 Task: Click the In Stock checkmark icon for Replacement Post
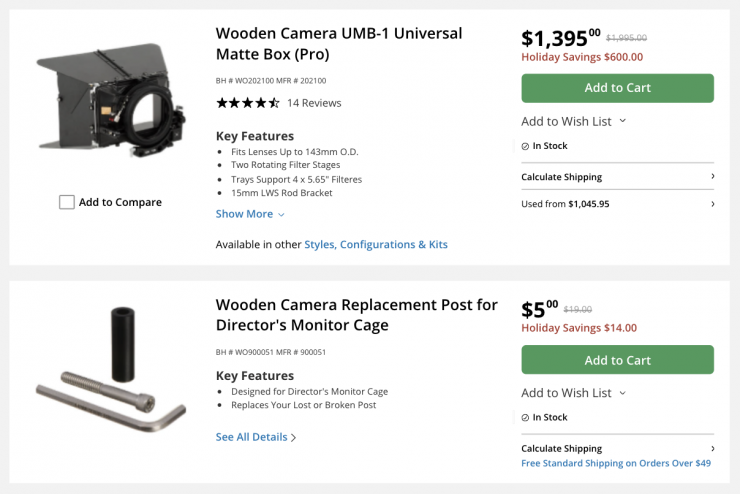[525, 418]
